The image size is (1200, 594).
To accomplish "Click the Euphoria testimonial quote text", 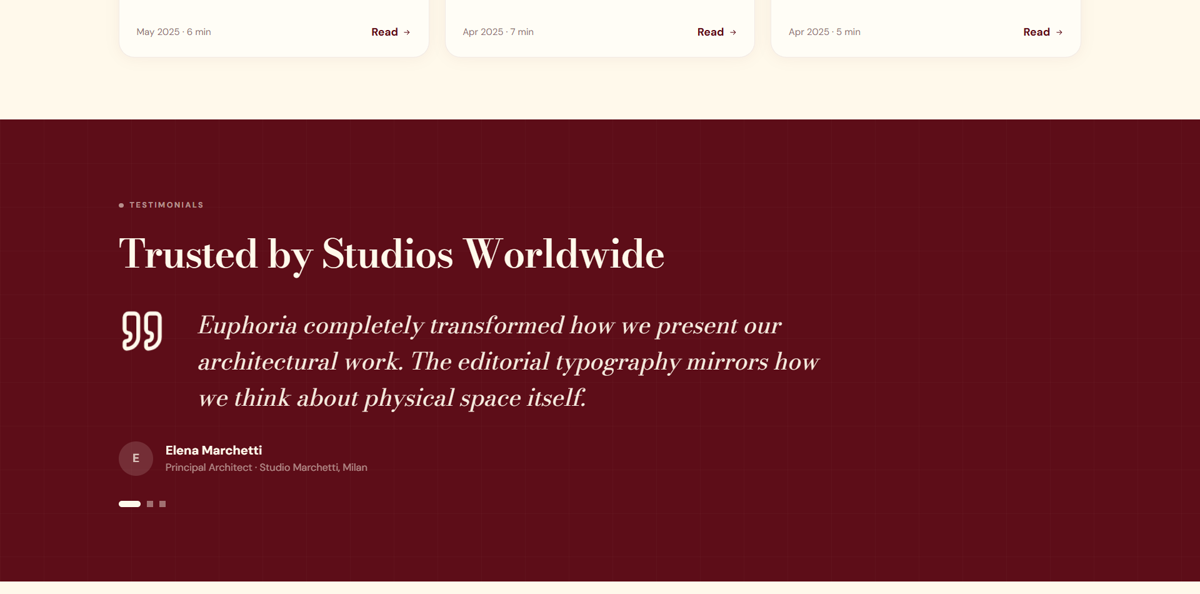I will (x=508, y=361).
